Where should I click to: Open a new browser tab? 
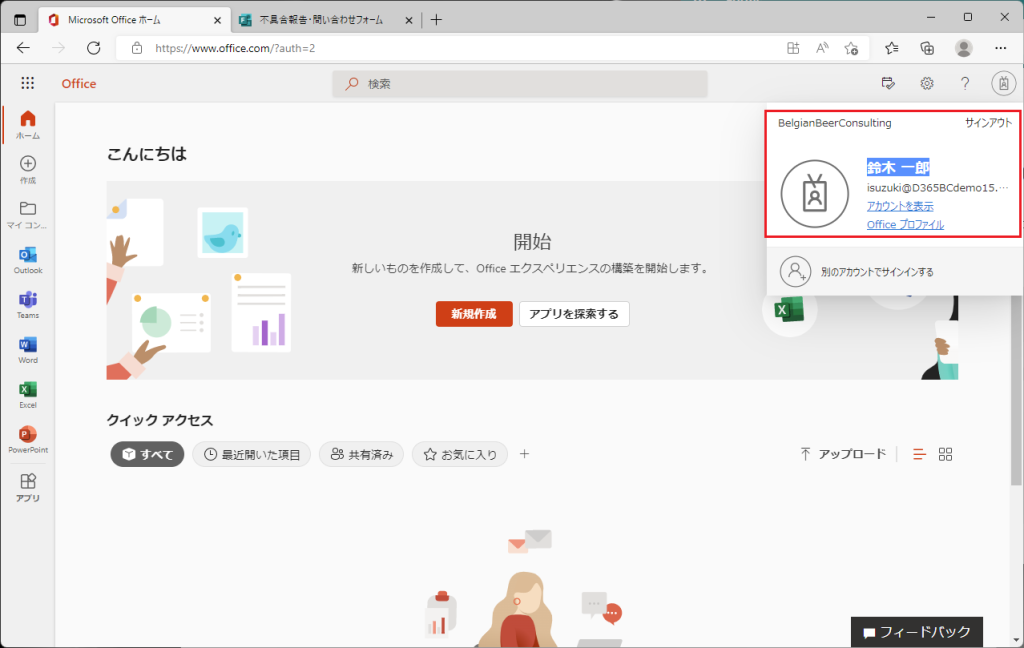[x=436, y=20]
